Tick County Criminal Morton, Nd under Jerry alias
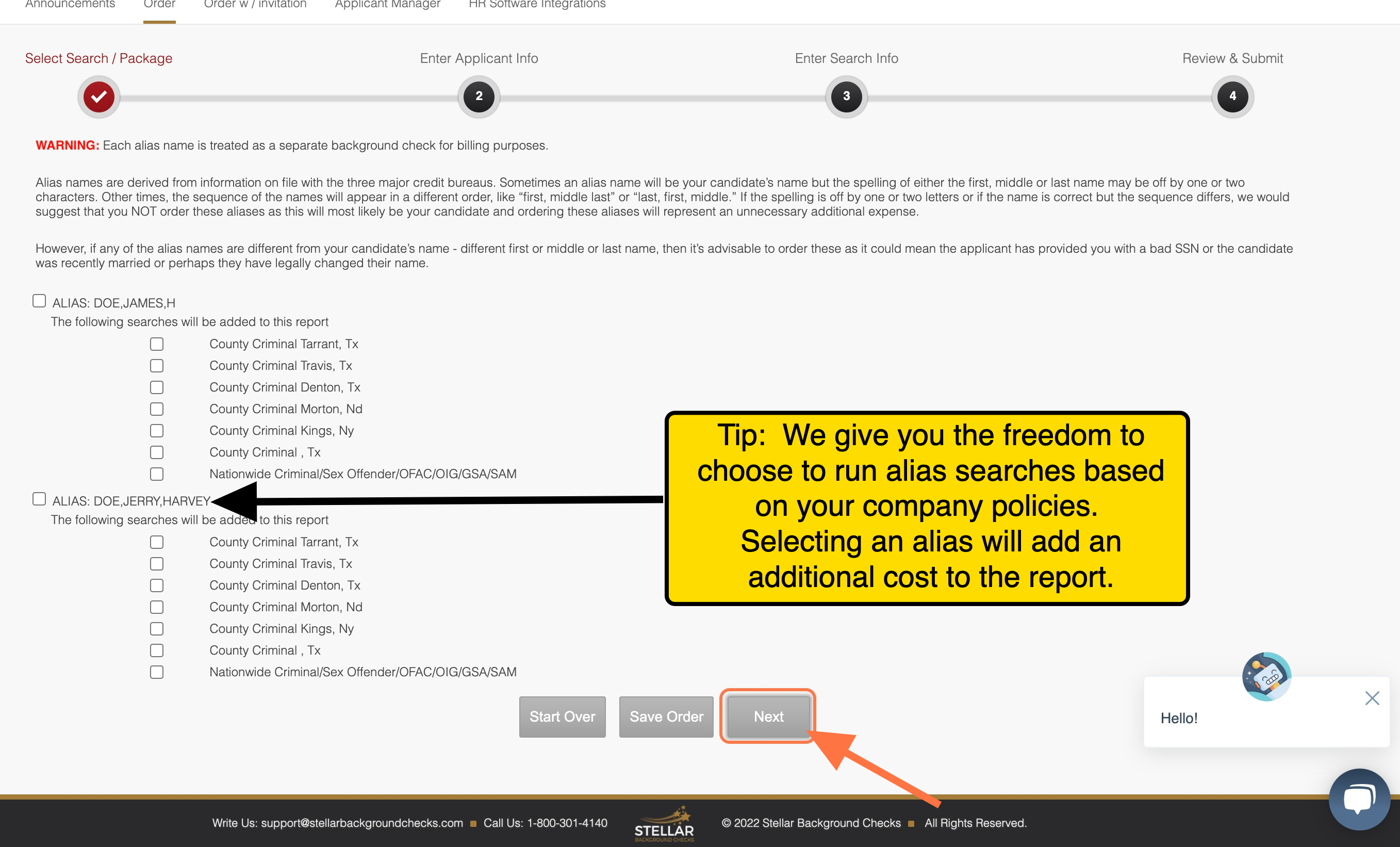 157,607
